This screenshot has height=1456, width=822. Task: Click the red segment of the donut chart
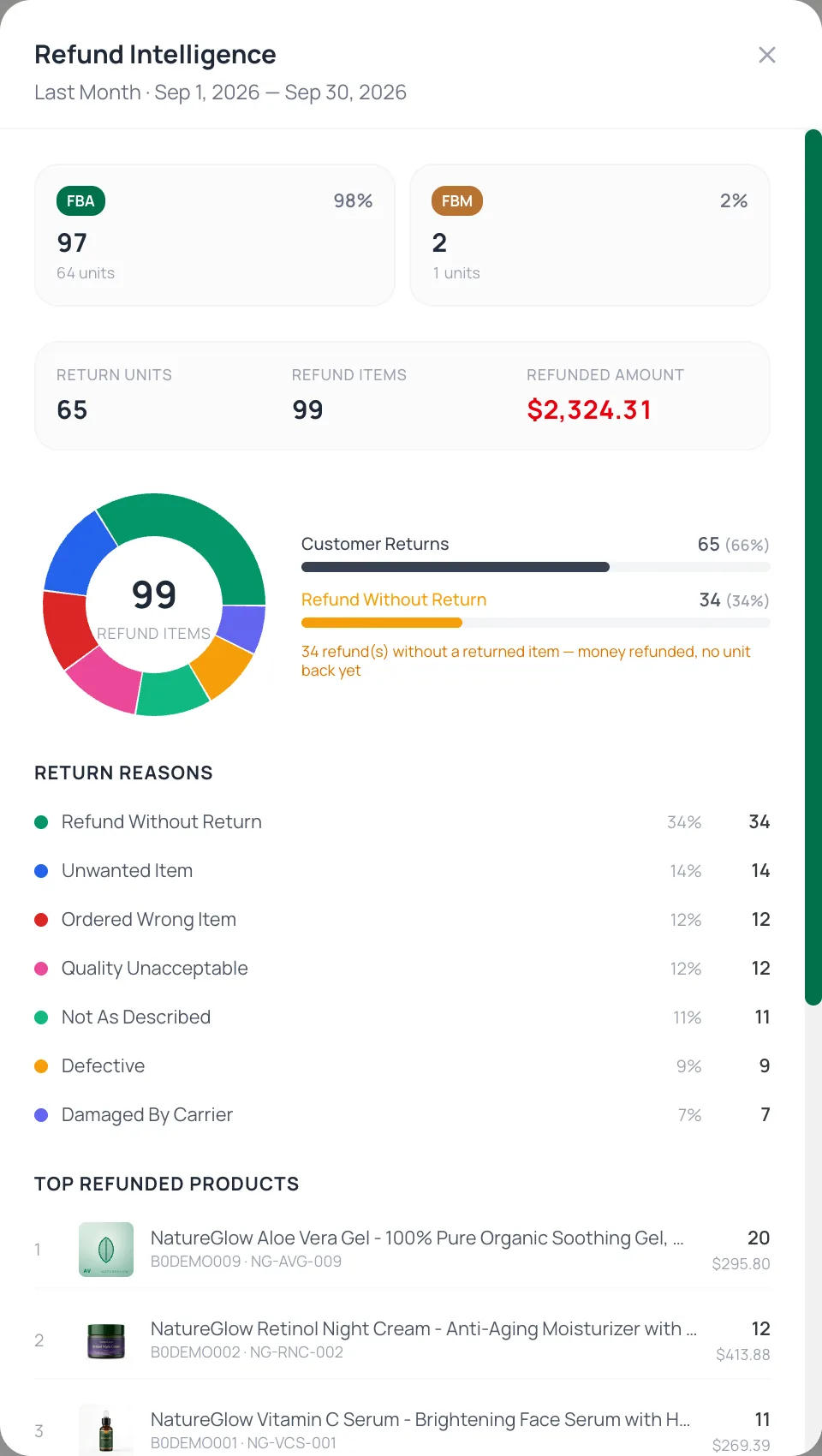(66, 629)
